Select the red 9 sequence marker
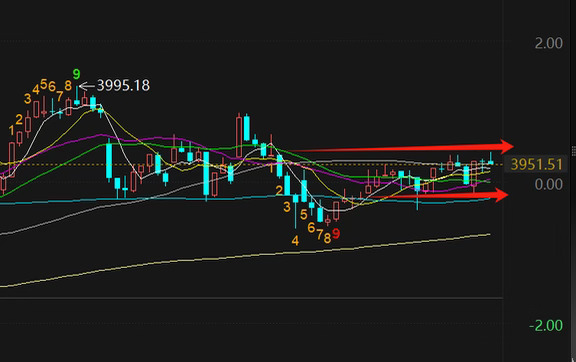 [x=336, y=234]
